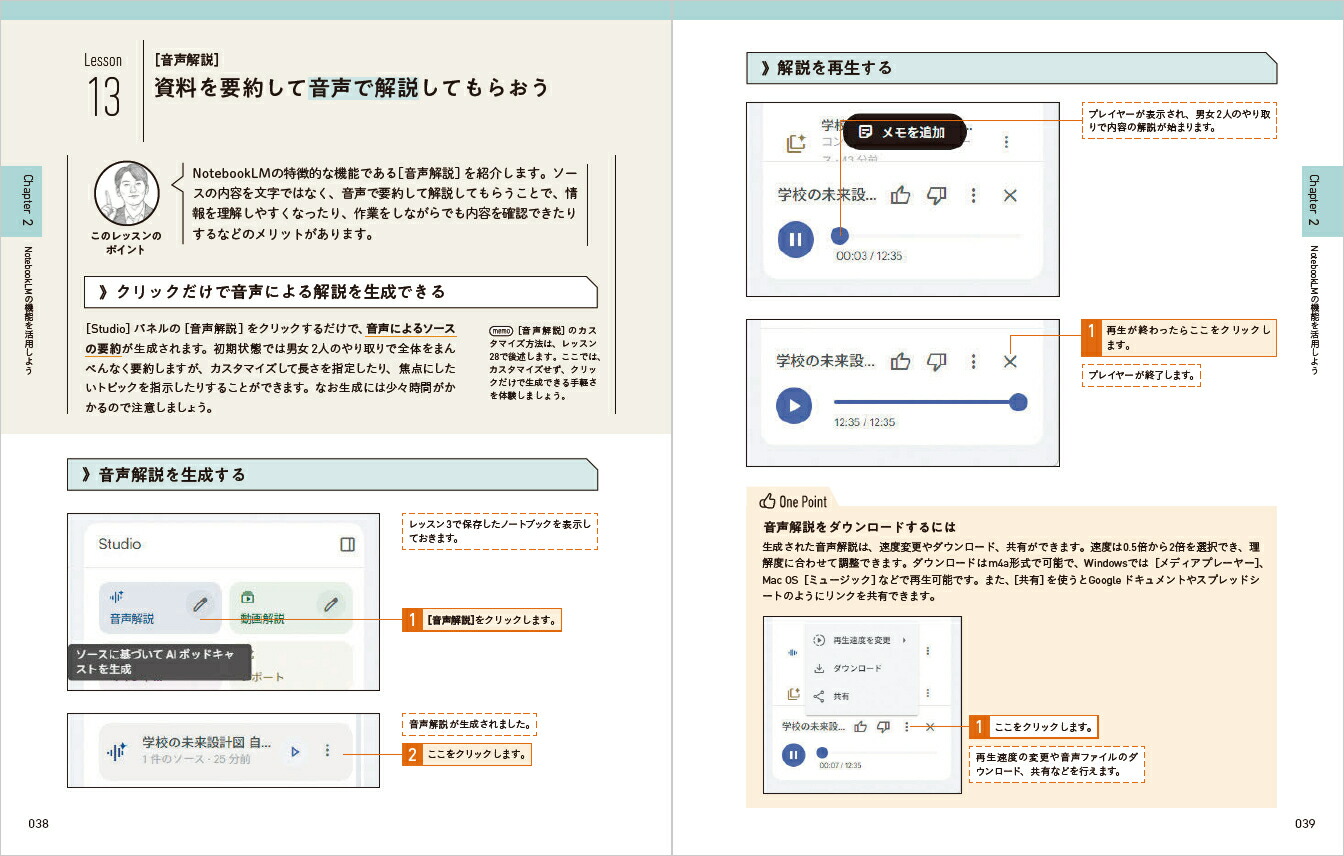Collapse the Studio panel using the sidebar icon

coord(347,545)
